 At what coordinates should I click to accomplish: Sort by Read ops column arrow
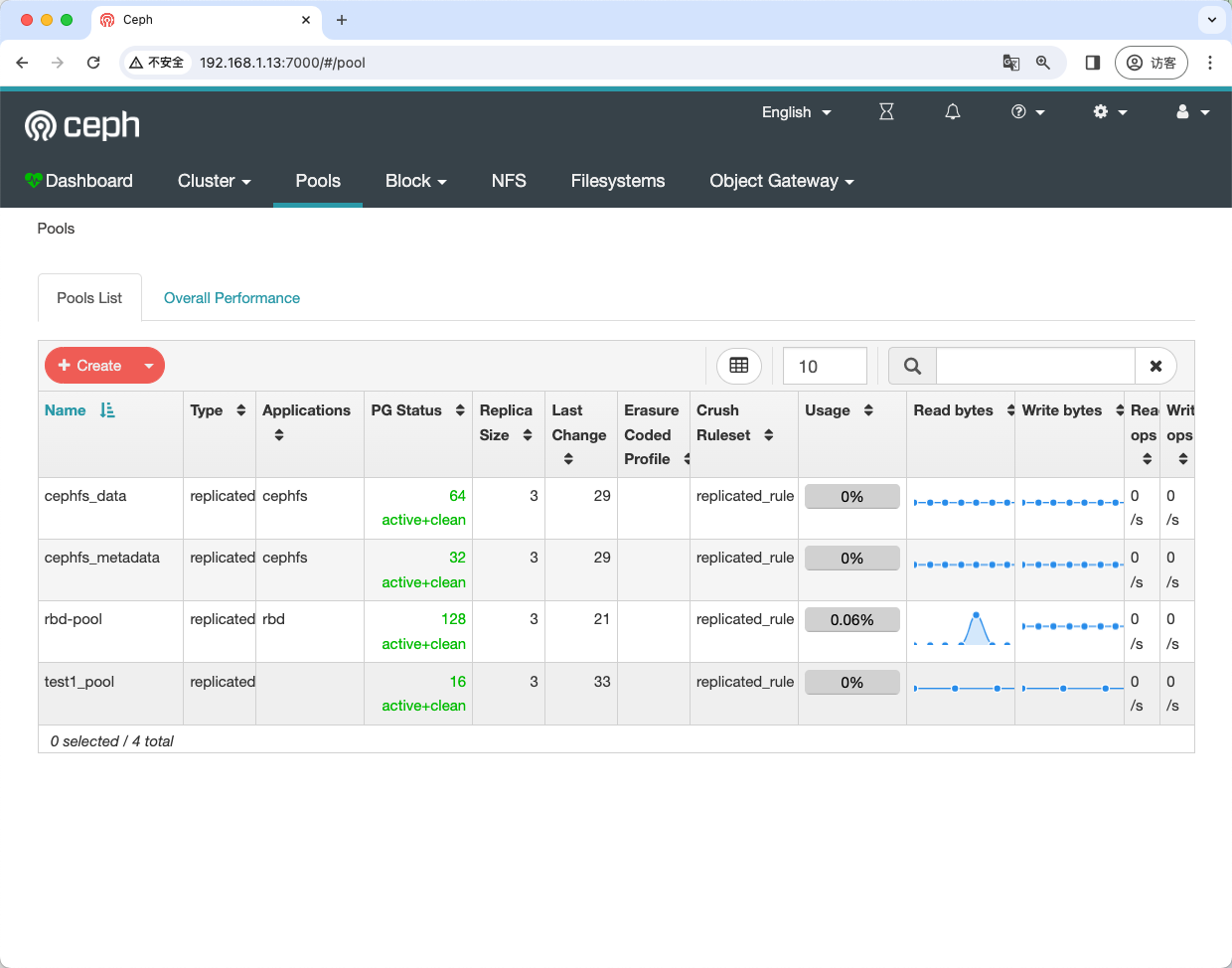[1148, 459]
